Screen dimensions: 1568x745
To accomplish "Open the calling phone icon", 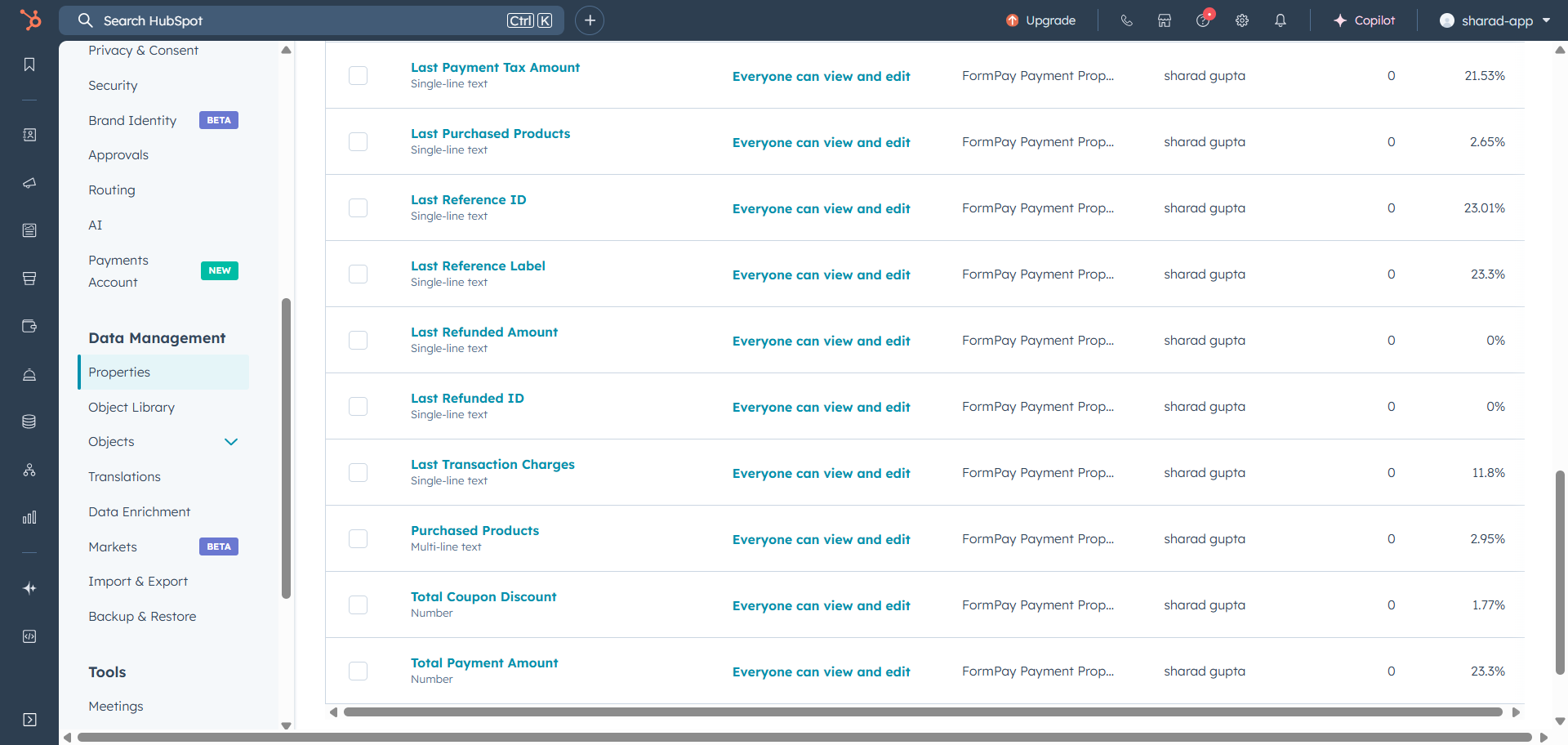I will [x=1126, y=20].
